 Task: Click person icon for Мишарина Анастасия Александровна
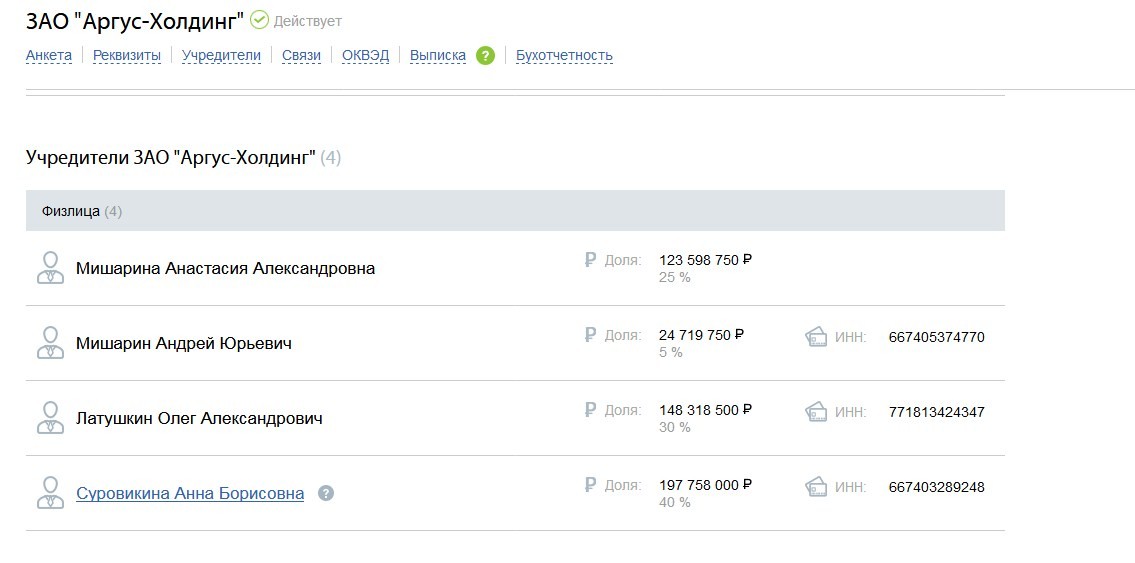(50, 268)
